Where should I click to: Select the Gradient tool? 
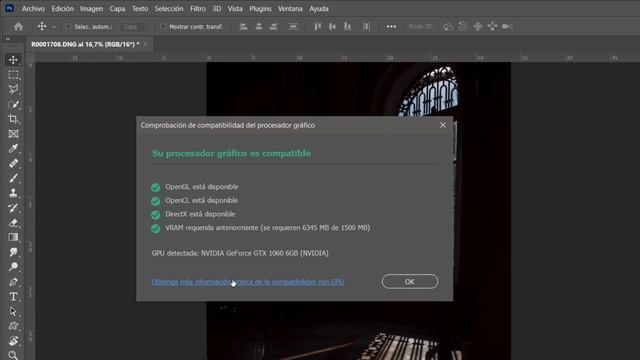[x=13, y=237]
